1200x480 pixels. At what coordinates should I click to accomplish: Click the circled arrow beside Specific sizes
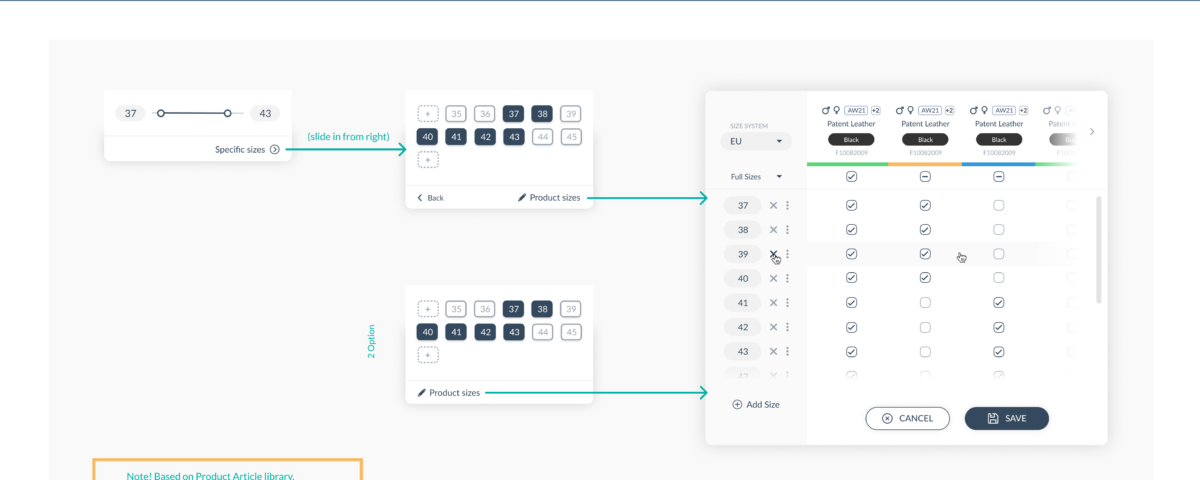click(274, 149)
